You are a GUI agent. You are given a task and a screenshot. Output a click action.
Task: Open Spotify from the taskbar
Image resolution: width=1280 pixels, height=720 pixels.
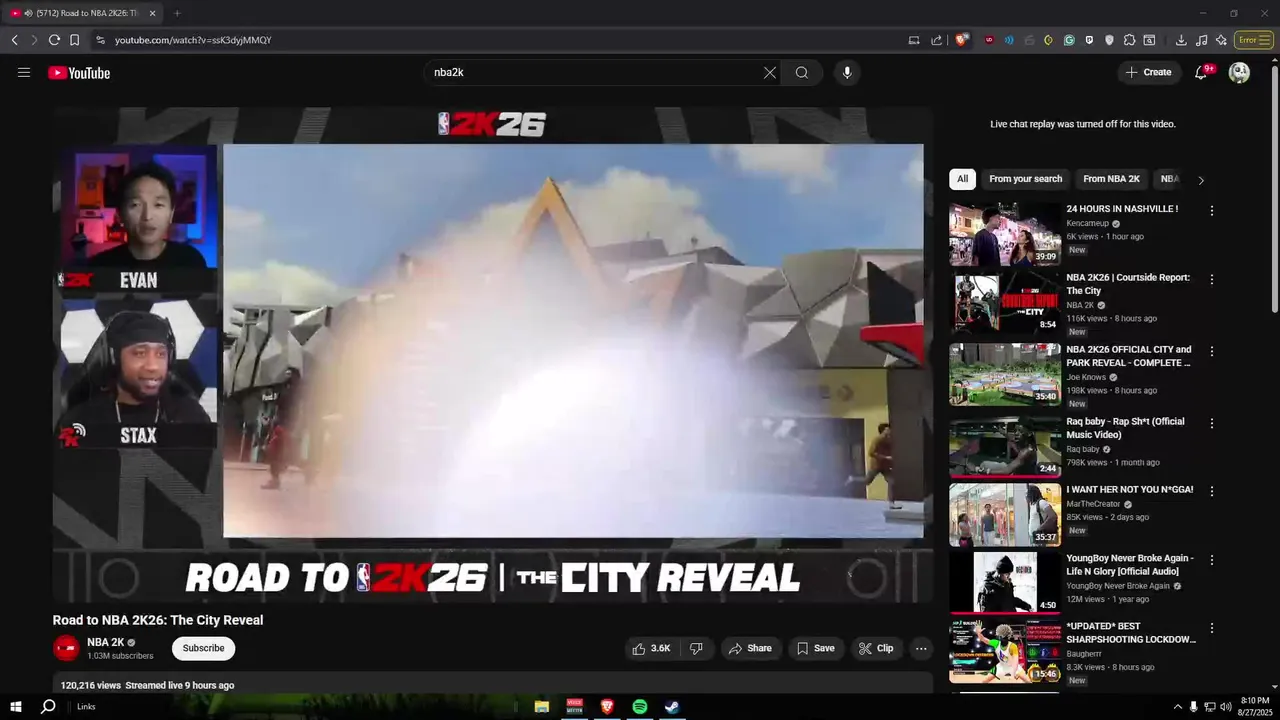click(x=640, y=706)
